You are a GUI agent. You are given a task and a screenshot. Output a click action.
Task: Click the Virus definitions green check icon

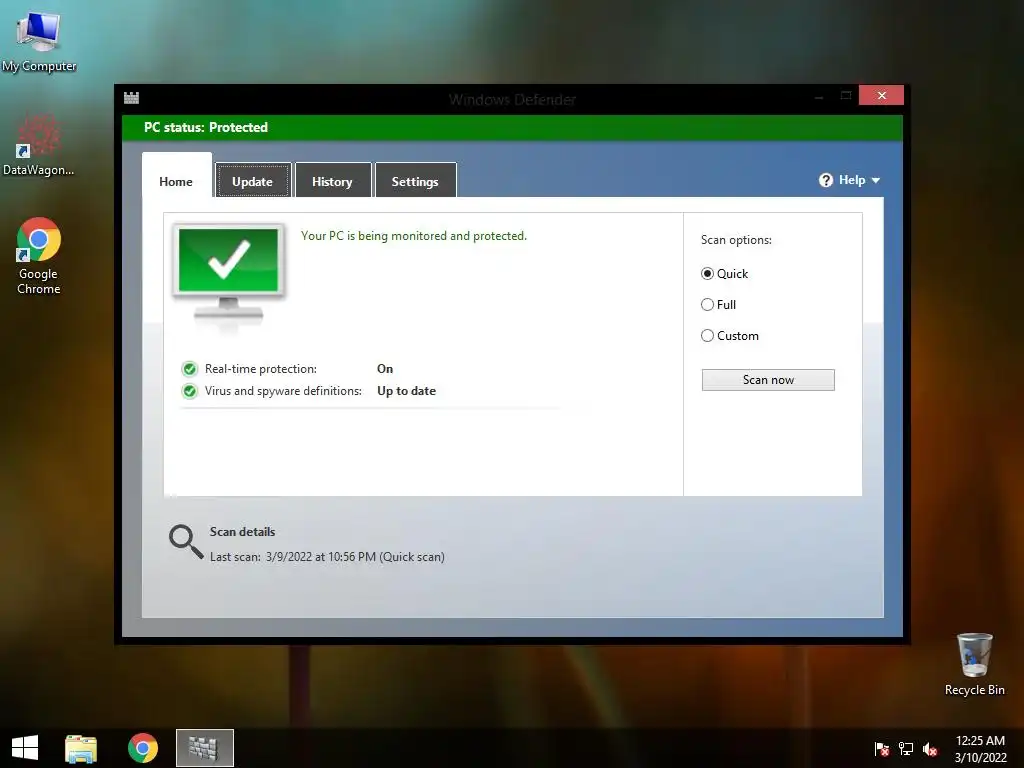tap(189, 391)
